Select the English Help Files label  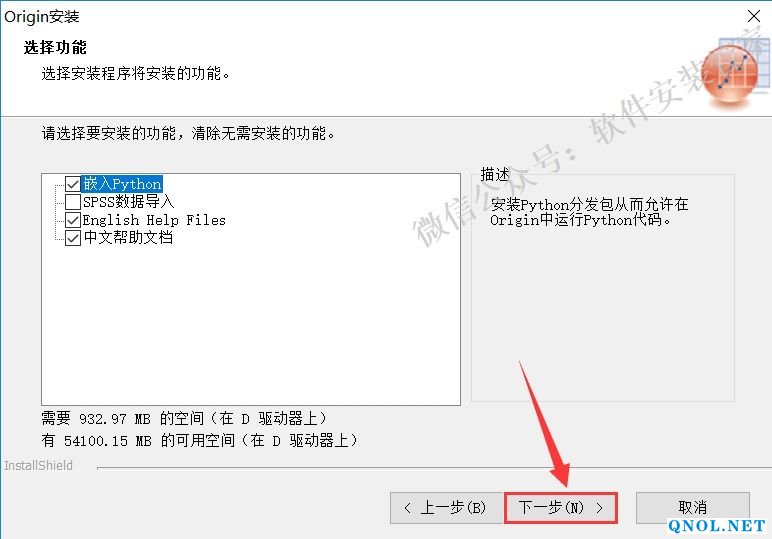[x=154, y=220]
